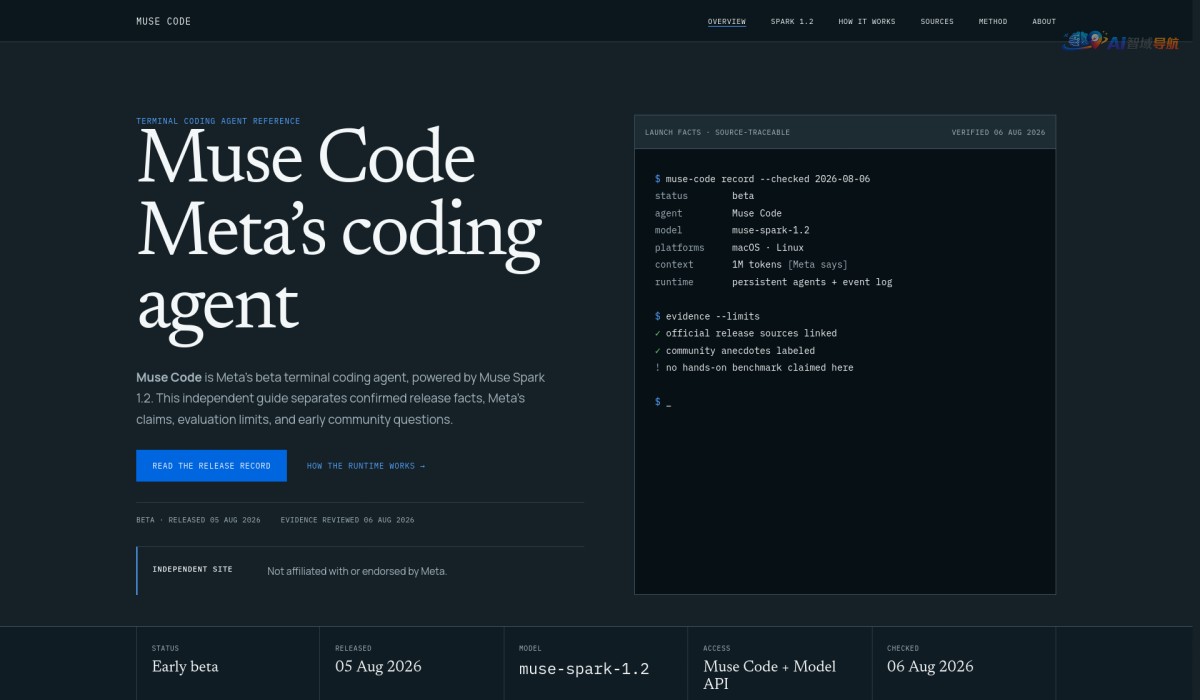
Task: Click 'no hands-on benchmark claimed here' line
Action: 754,368
